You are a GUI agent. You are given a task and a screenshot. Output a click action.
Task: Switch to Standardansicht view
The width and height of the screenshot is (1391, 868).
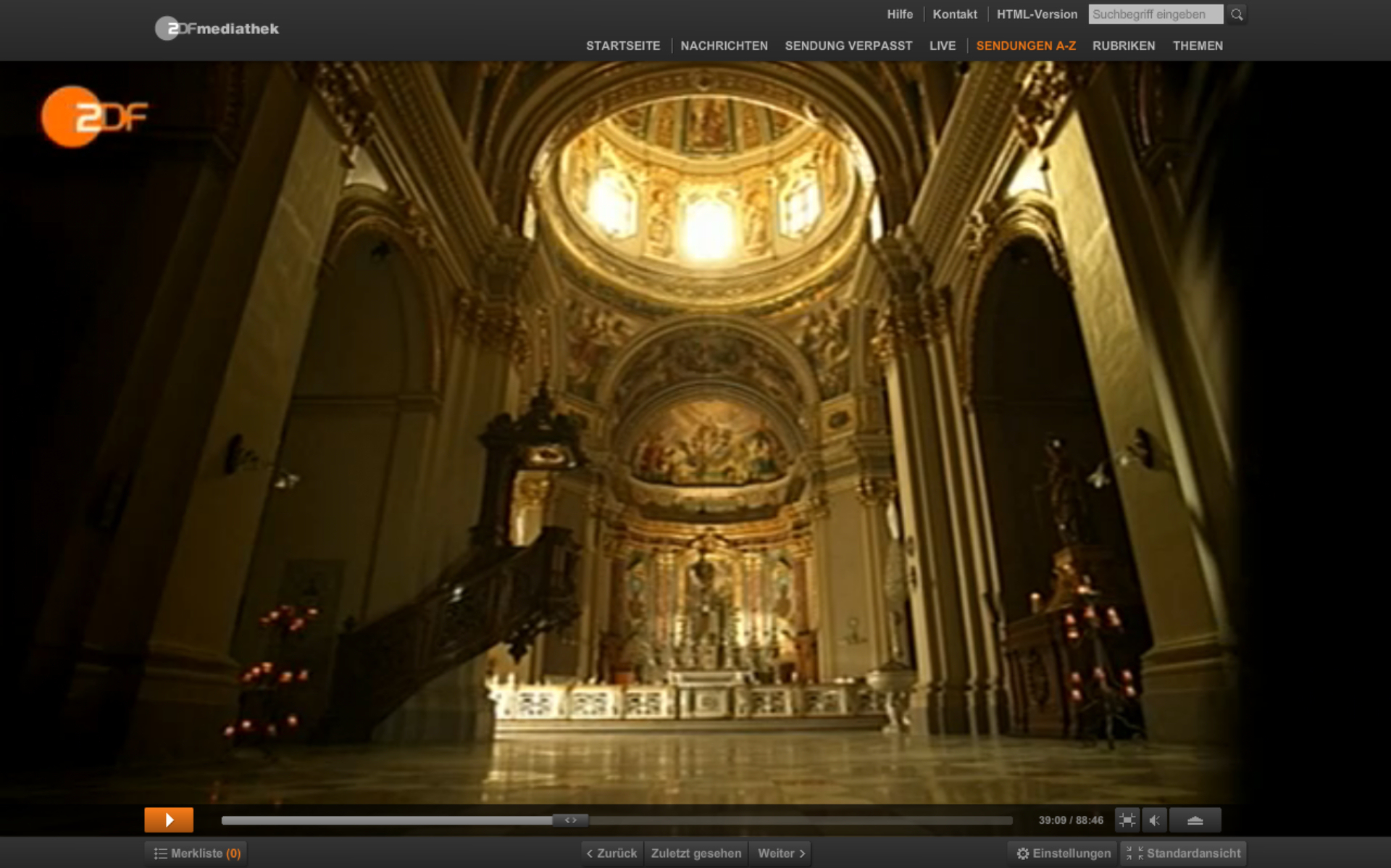click(x=1185, y=854)
